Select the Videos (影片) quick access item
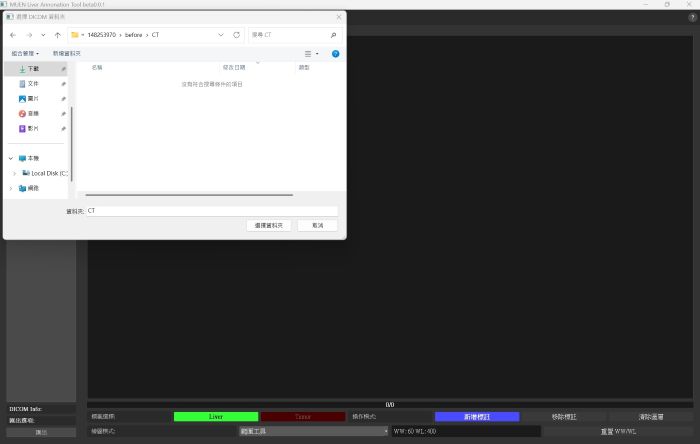The image size is (700, 444). (29, 129)
